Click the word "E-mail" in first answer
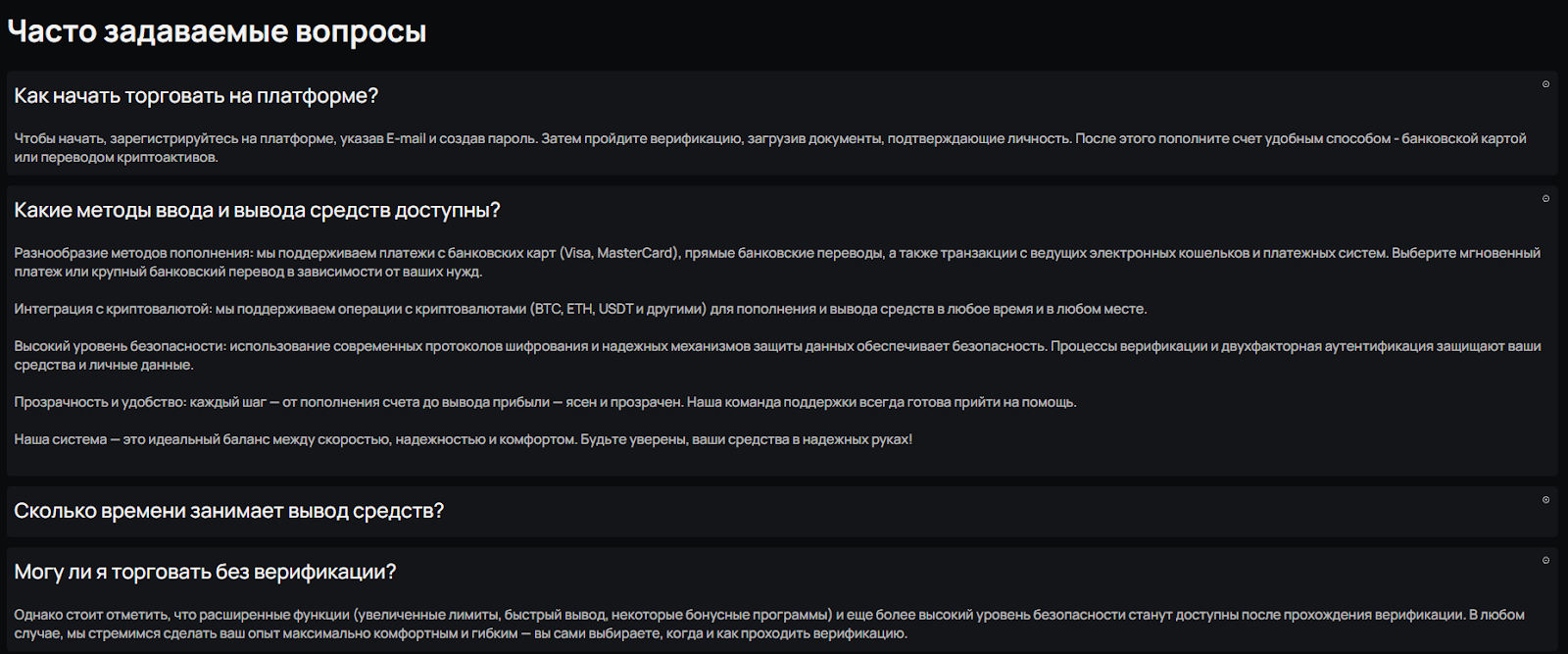This screenshot has height=654, width=1568. tap(406, 139)
